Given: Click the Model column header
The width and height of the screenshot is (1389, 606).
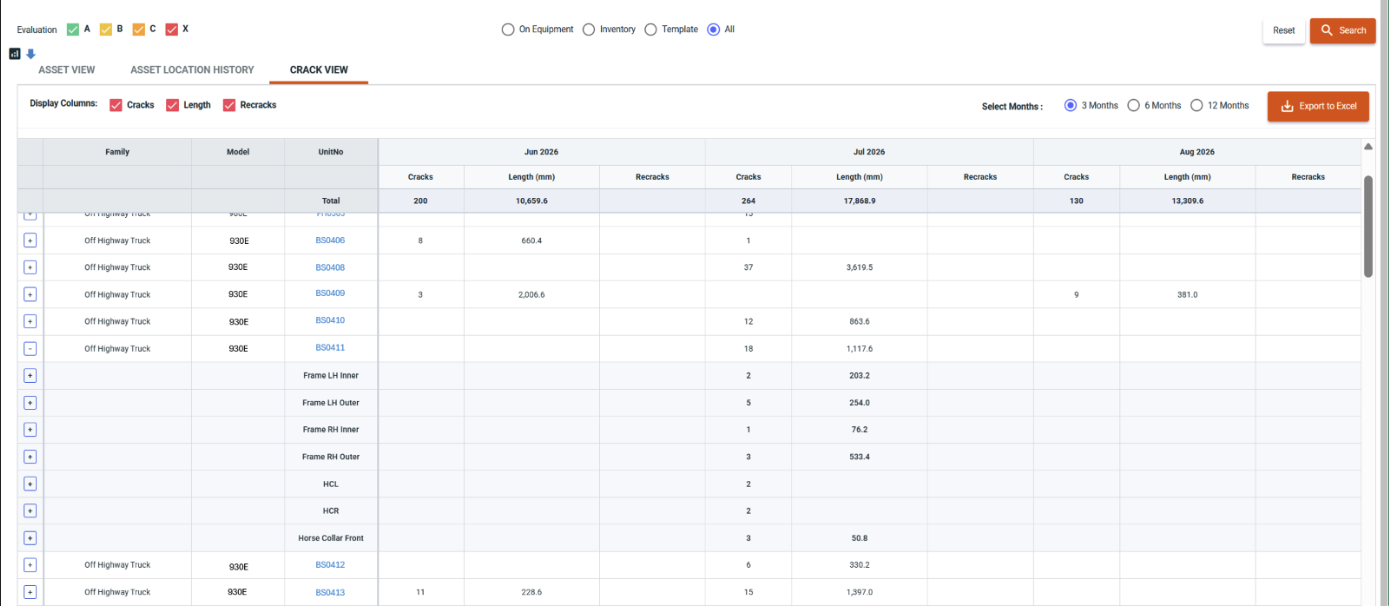Looking at the screenshot, I should click(x=238, y=152).
